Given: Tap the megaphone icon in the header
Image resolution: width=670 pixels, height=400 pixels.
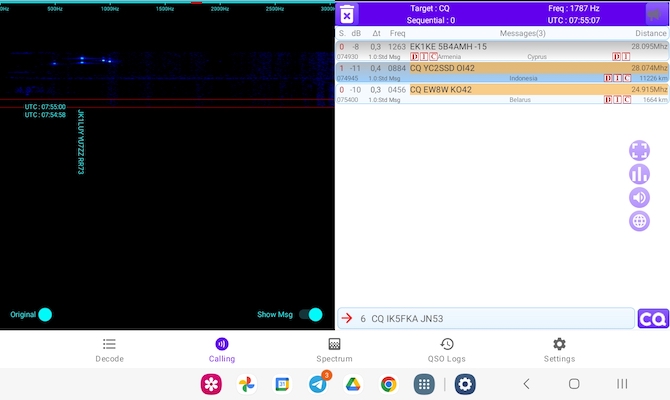Looking at the screenshot, I should [653, 14].
